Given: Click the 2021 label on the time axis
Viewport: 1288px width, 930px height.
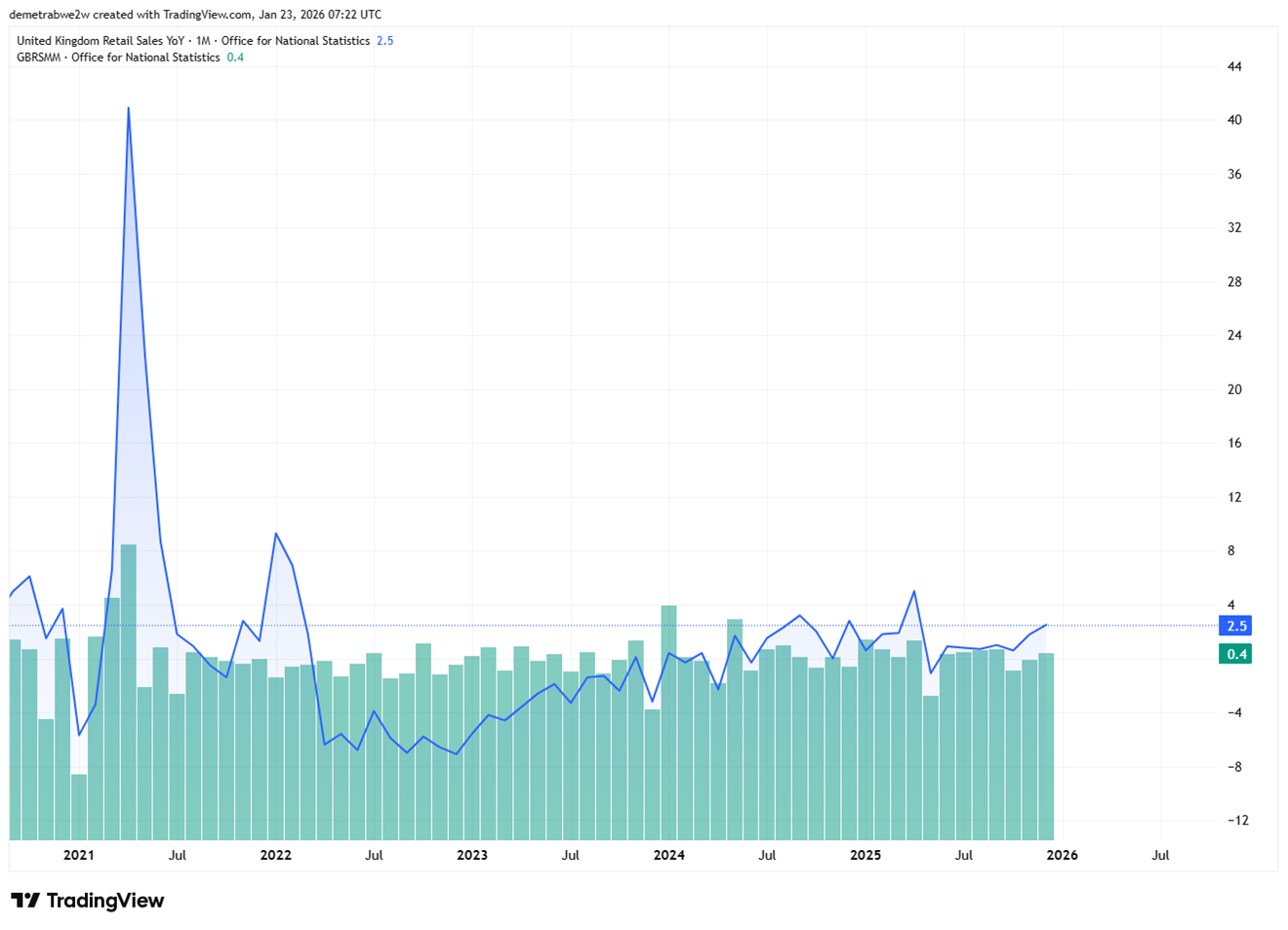Looking at the screenshot, I should pyautogui.click(x=78, y=855).
